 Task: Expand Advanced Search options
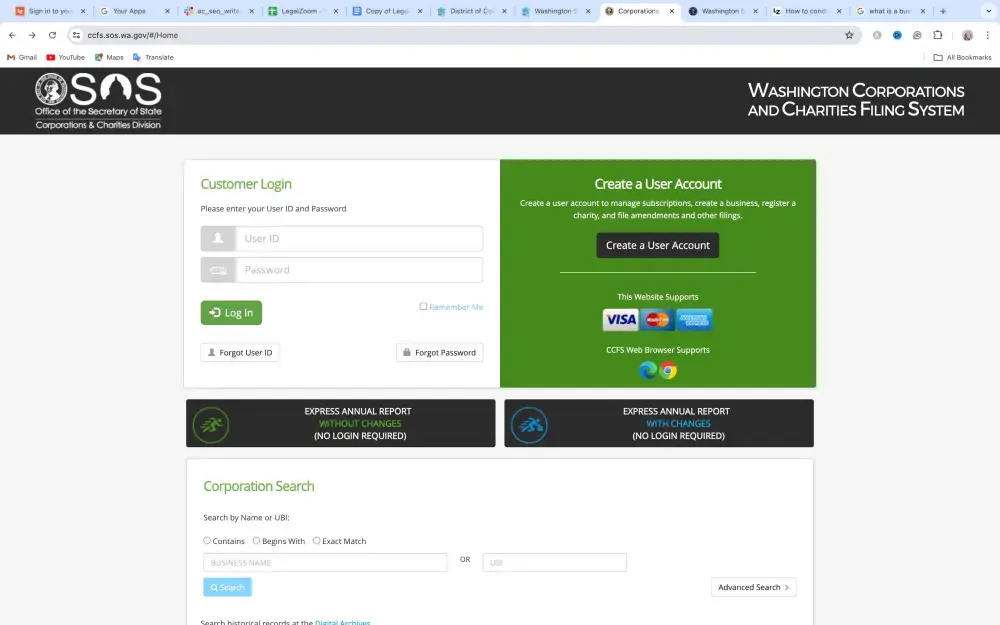pos(753,587)
